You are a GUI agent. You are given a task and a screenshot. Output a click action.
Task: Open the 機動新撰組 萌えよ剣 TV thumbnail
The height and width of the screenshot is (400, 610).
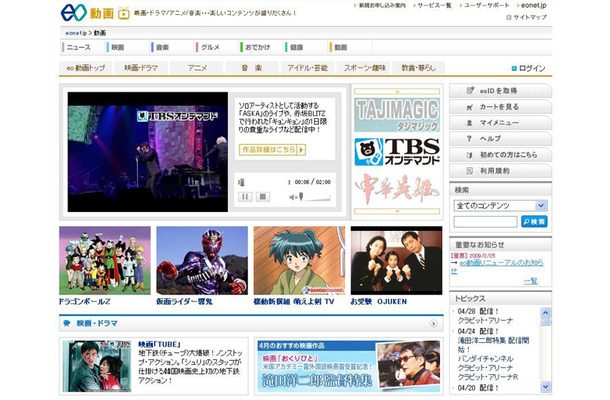click(x=299, y=260)
